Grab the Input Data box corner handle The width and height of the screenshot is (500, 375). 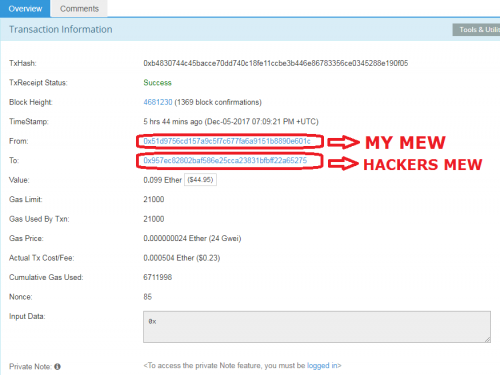[488, 340]
